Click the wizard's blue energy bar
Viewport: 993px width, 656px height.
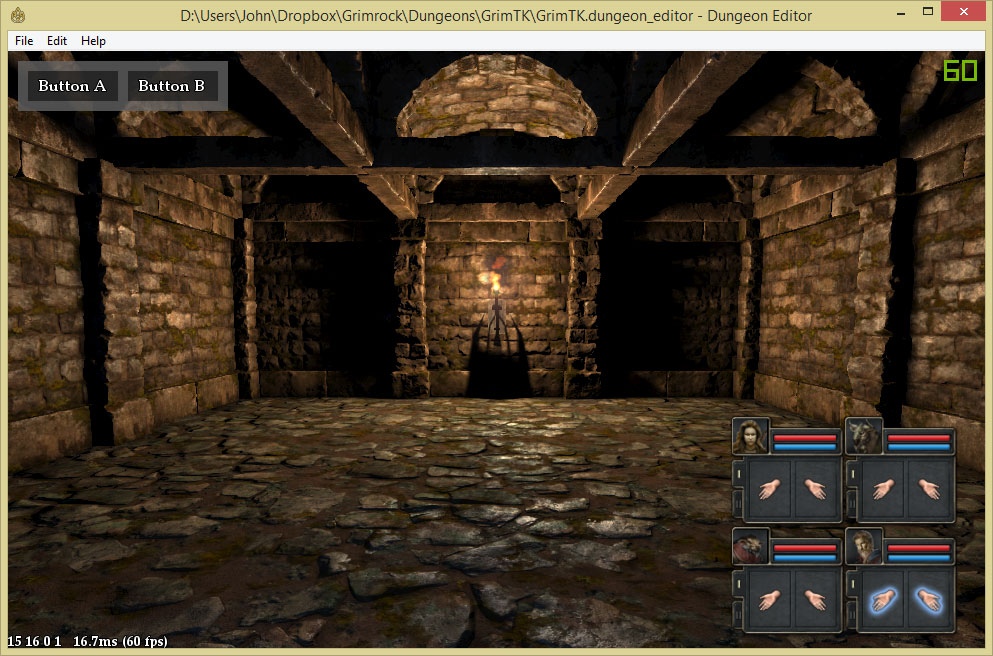pos(919,558)
